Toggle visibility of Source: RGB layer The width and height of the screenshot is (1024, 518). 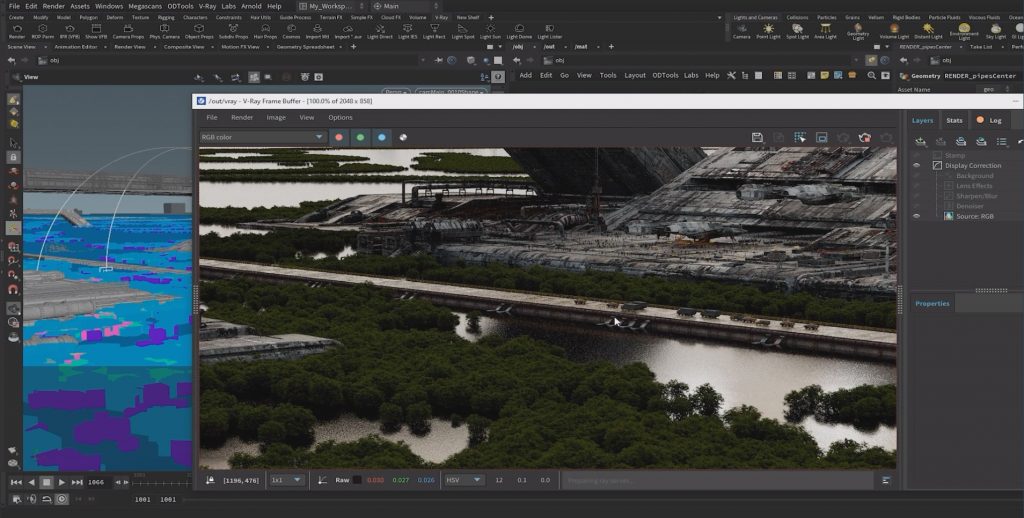[916, 216]
